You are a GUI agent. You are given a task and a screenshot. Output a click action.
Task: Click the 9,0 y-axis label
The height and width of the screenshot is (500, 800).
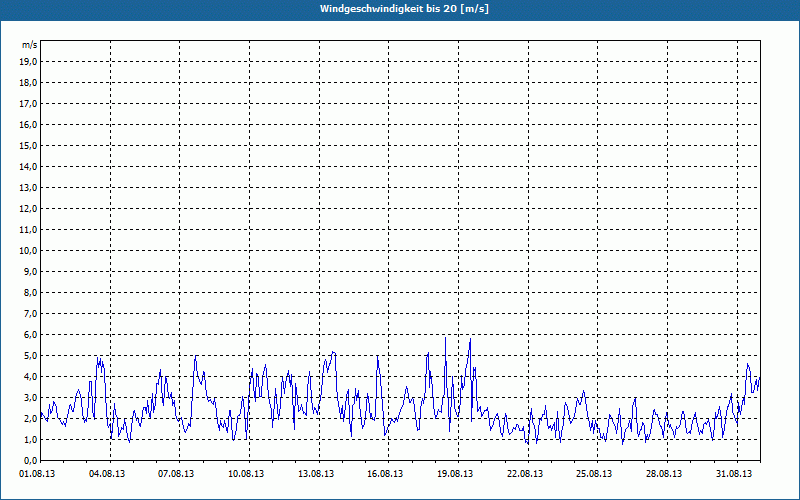click(x=30, y=271)
